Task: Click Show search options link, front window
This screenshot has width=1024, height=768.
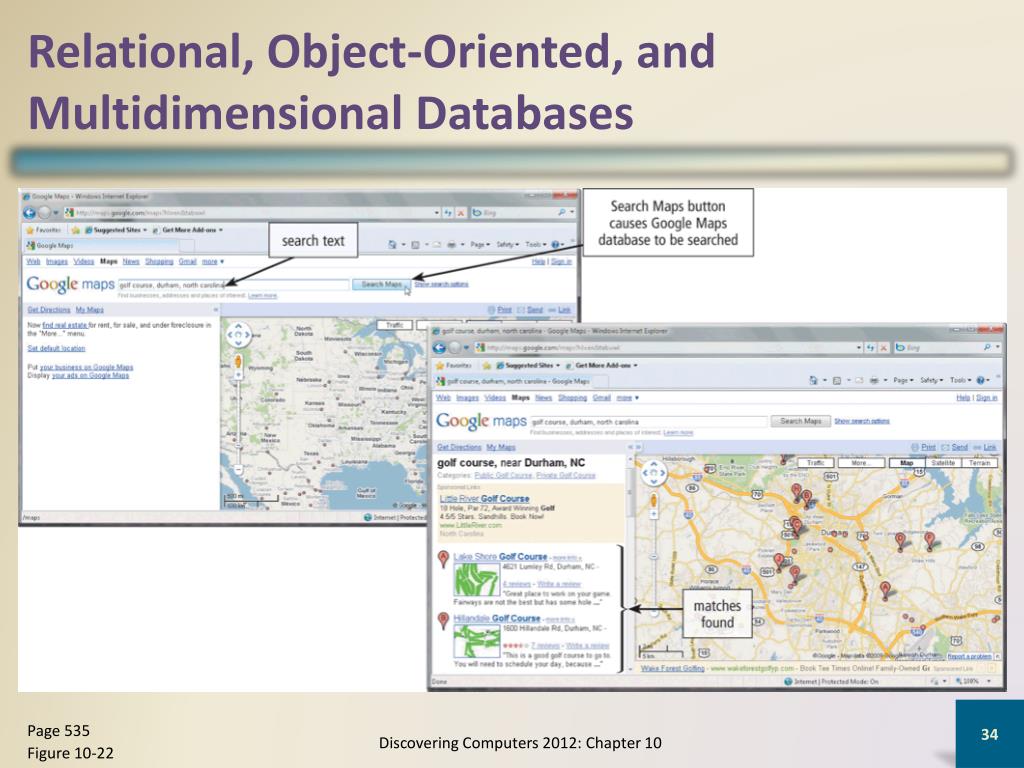Action: pos(862,421)
